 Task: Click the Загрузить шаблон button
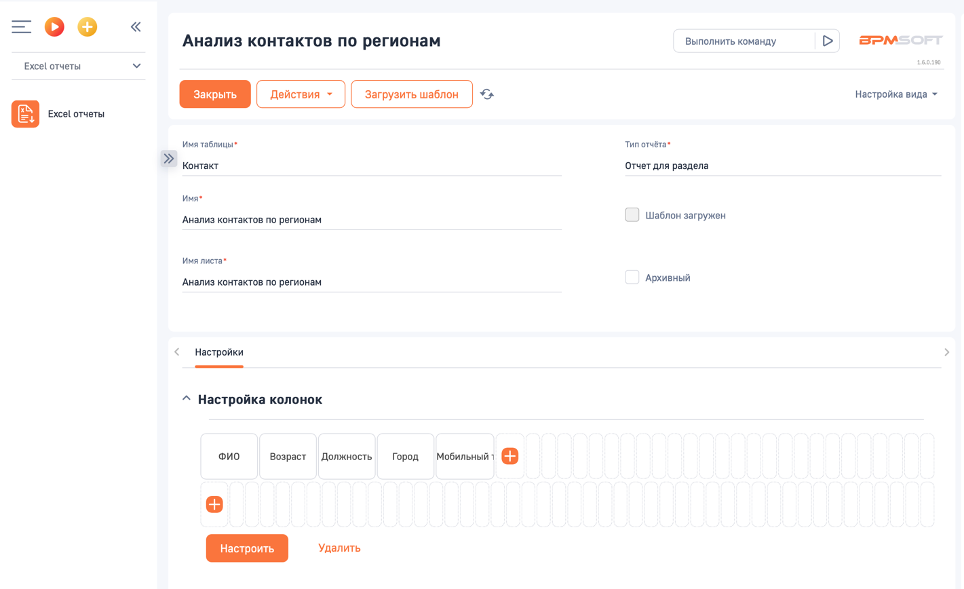pyautogui.click(x=412, y=94)
